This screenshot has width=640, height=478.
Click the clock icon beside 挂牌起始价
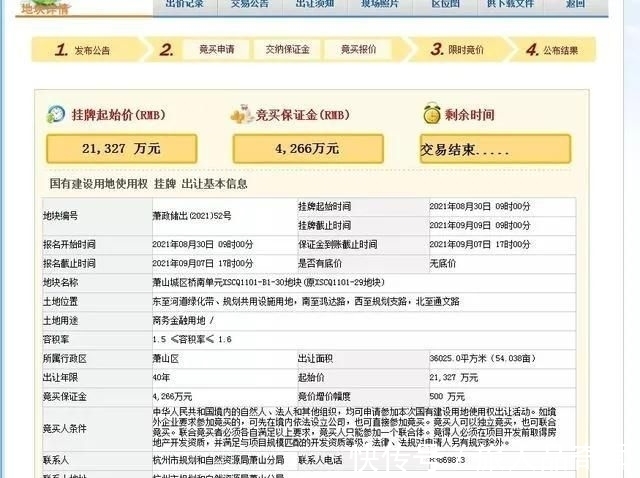coord(56,114)
